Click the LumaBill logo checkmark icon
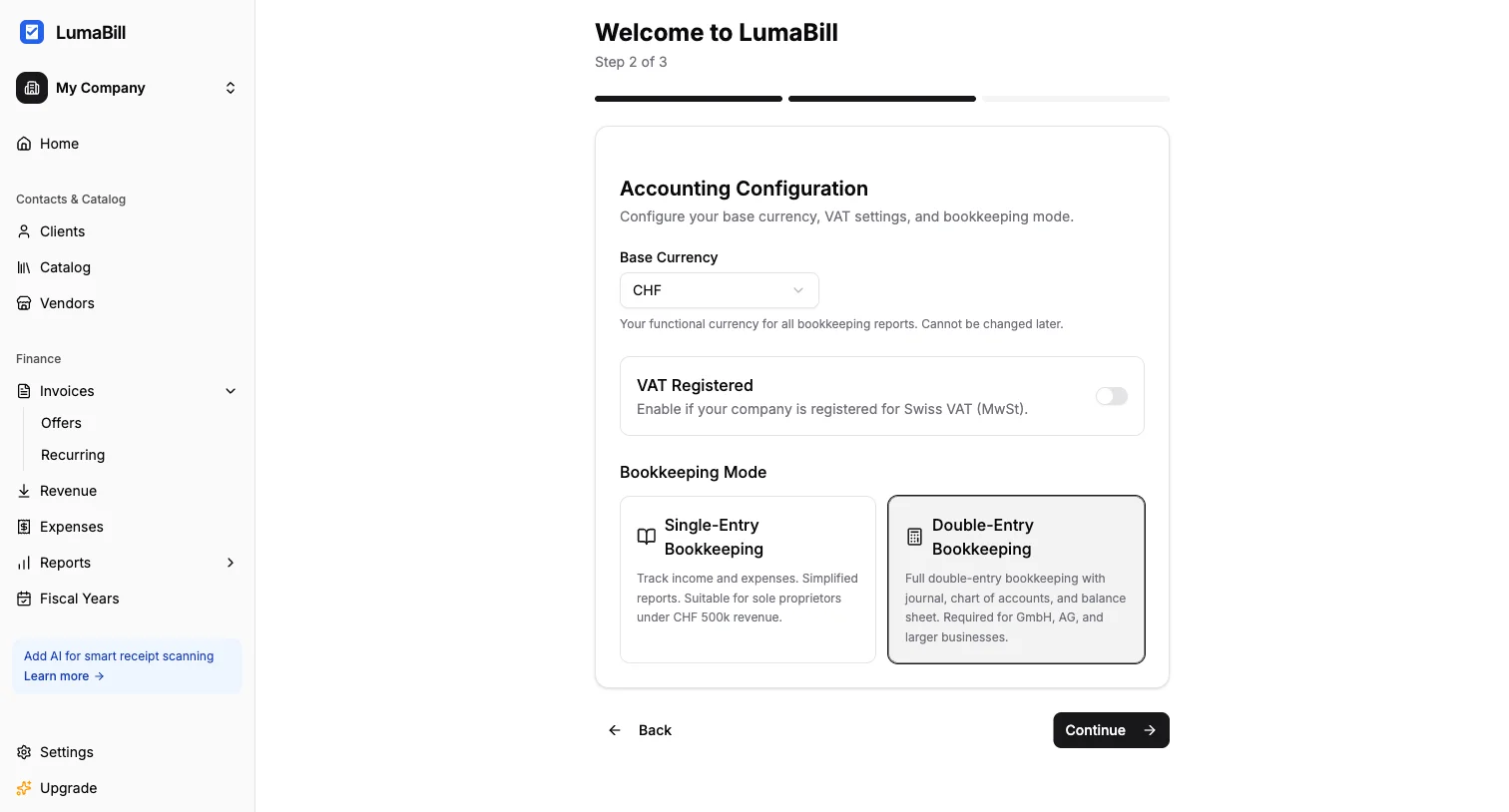Image resolution: width=1509 pixels, height=812 pixels. [32, 32]
